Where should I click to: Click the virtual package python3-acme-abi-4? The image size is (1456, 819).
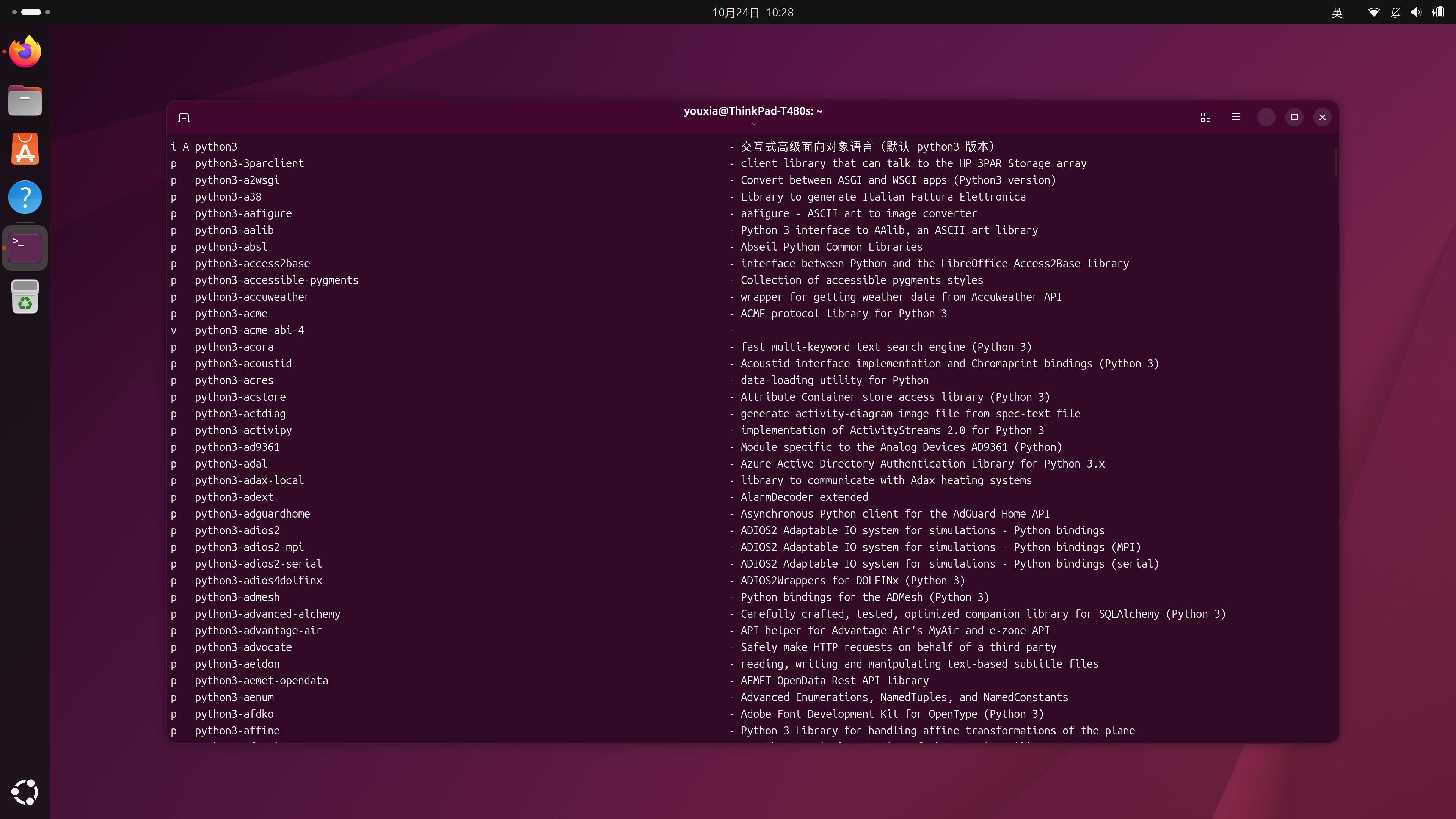click(249, 330)
